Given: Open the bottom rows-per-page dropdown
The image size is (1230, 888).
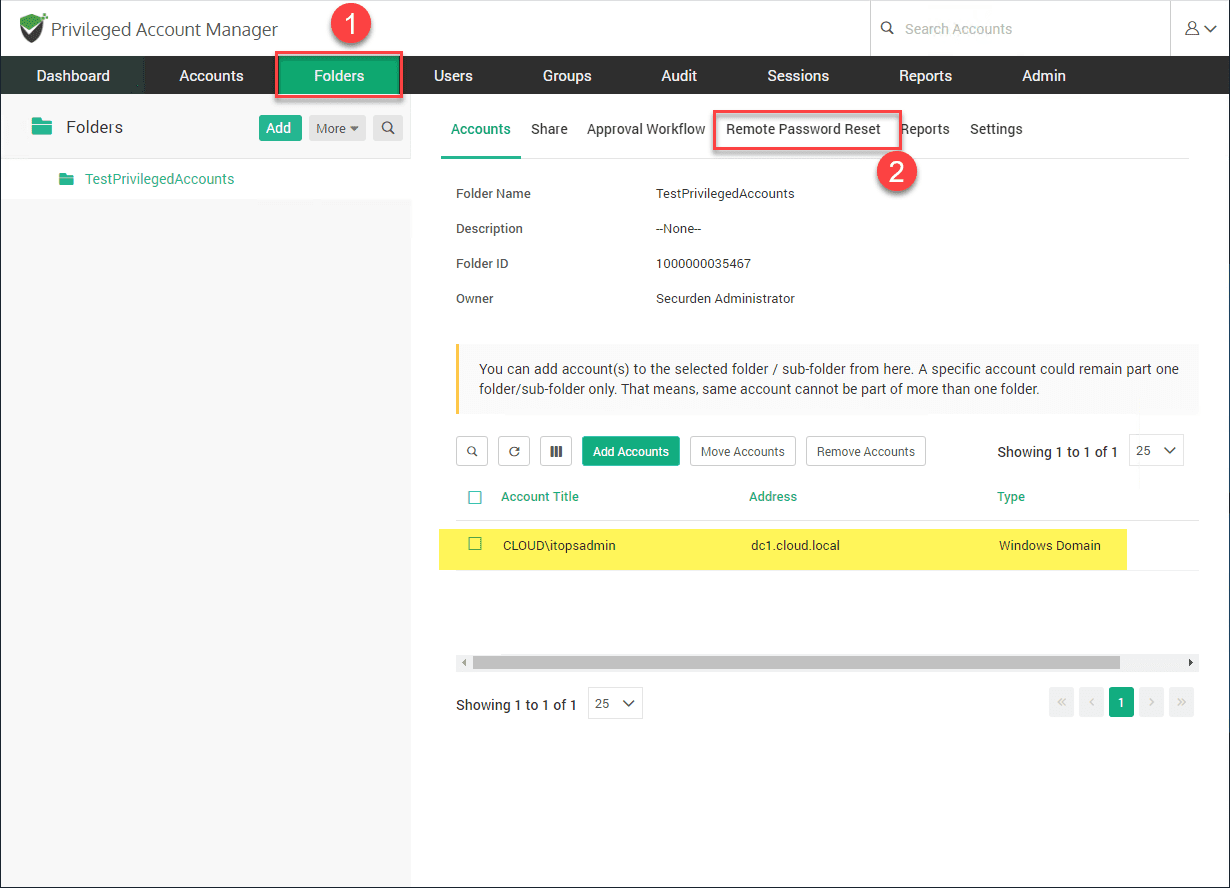Looking at the screenshot, I should 615,703.
